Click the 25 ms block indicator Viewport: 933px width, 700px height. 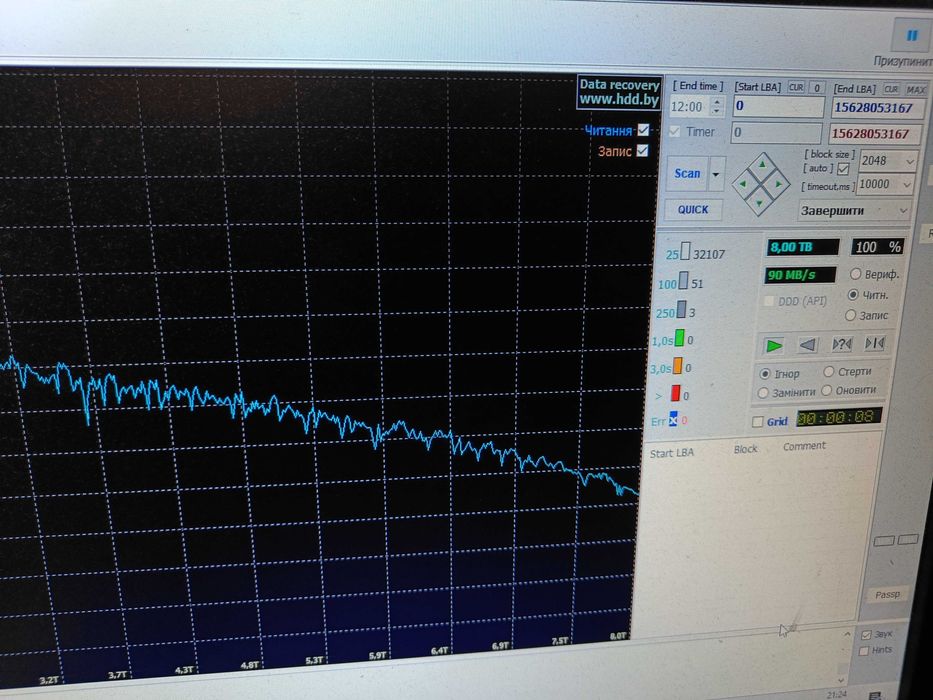[x=685, y=252]
